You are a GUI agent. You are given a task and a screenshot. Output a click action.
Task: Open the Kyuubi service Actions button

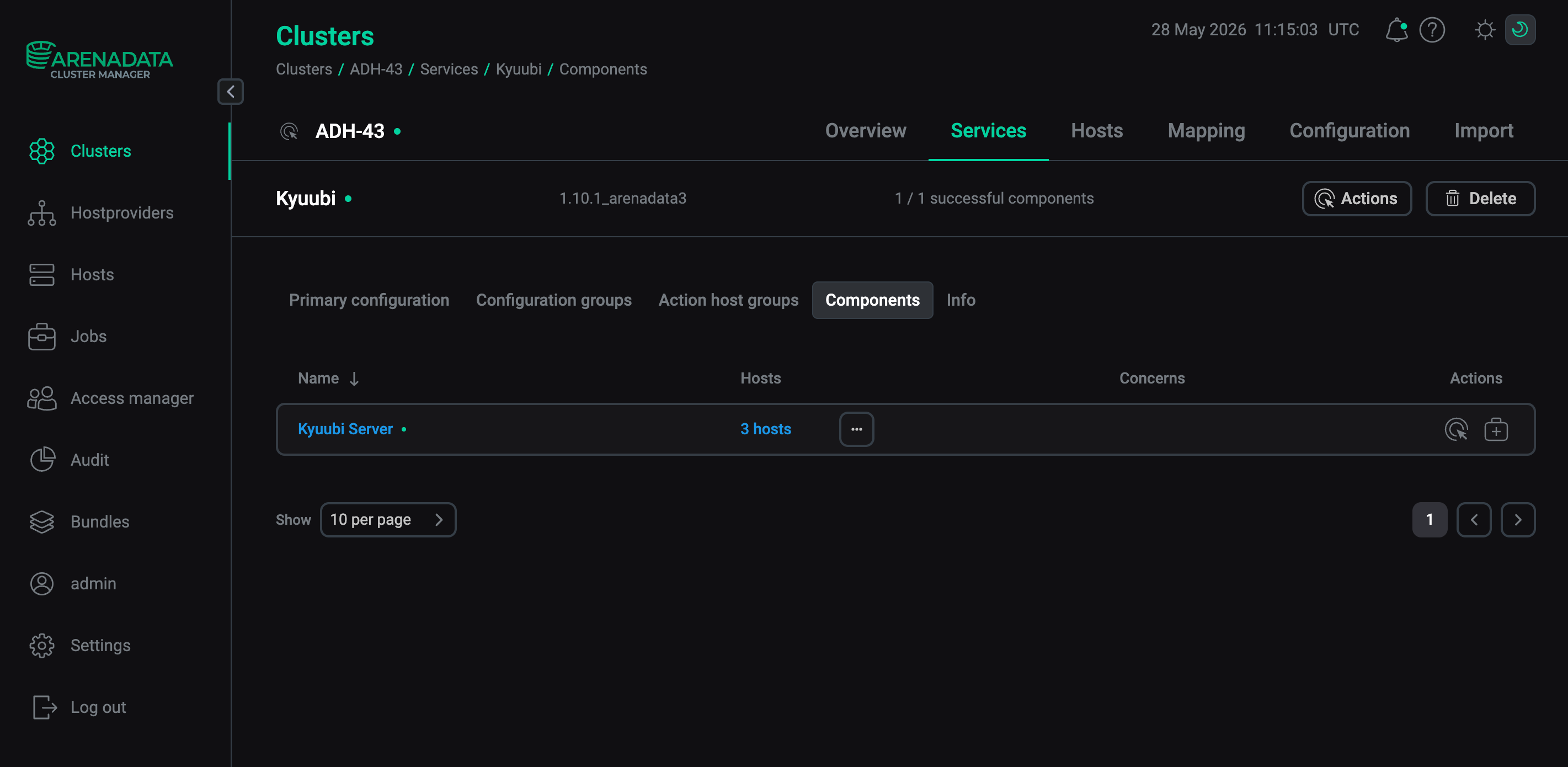pyautogui.click(x=1356, y=199)
